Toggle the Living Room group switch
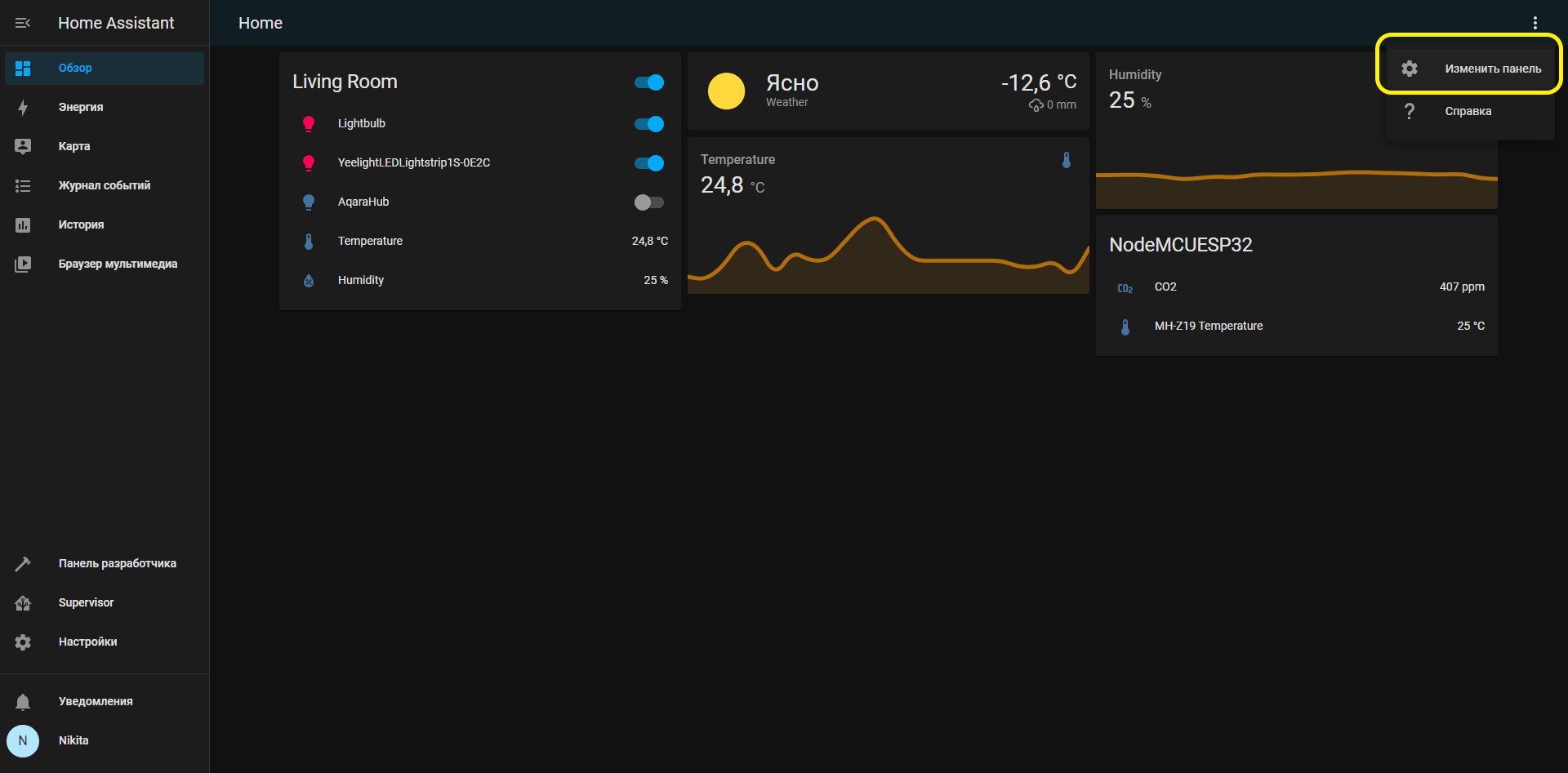Viewport: 1568px width, 773px height. pos(649,82)
